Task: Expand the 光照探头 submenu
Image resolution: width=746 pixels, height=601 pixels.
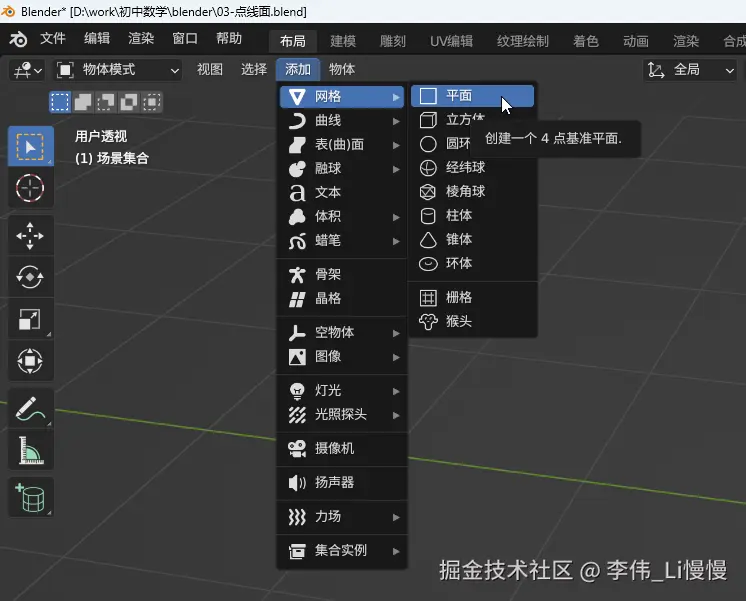Action: click(x=342, y=415)
